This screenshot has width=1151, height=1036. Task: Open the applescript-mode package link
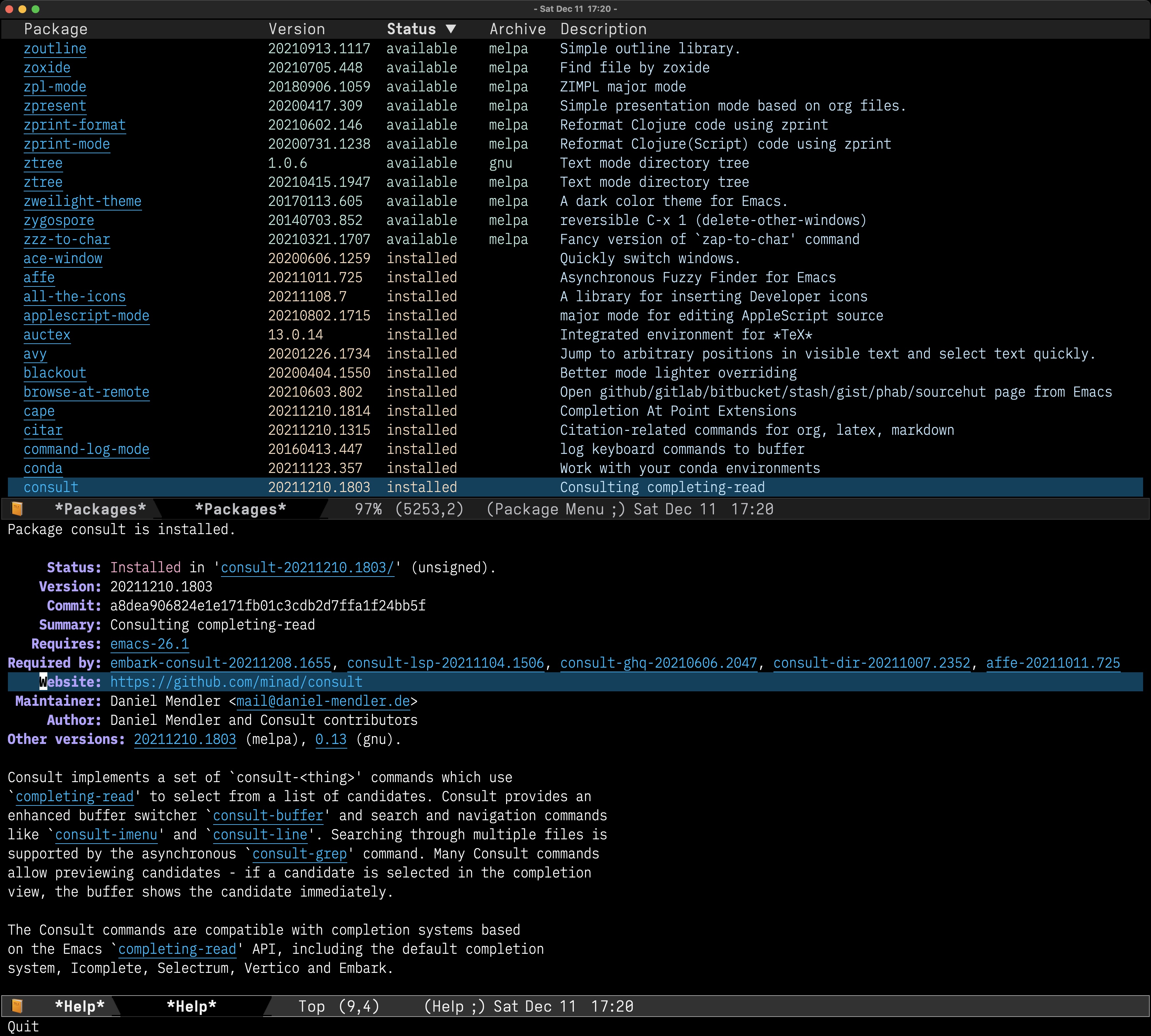click(86, 315)
